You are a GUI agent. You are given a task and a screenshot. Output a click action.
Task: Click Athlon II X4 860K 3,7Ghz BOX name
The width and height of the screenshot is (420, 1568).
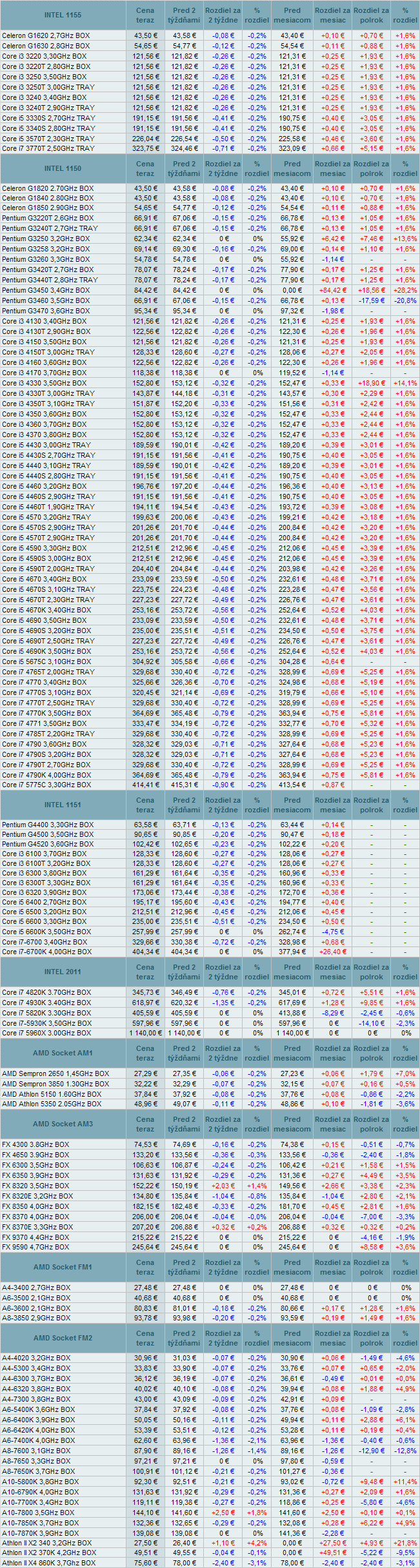click(x=48, y=1563)
